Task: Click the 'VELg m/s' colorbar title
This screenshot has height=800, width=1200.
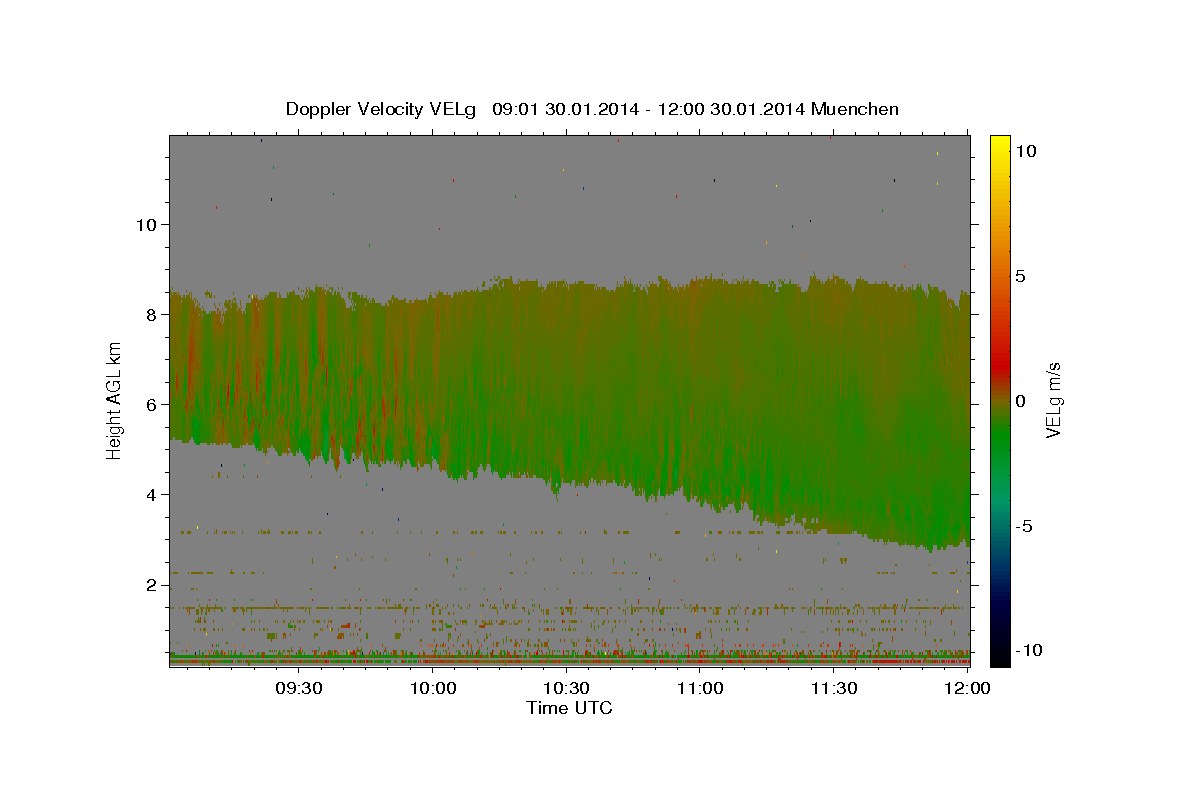Action: click(x=1054, y=400)
